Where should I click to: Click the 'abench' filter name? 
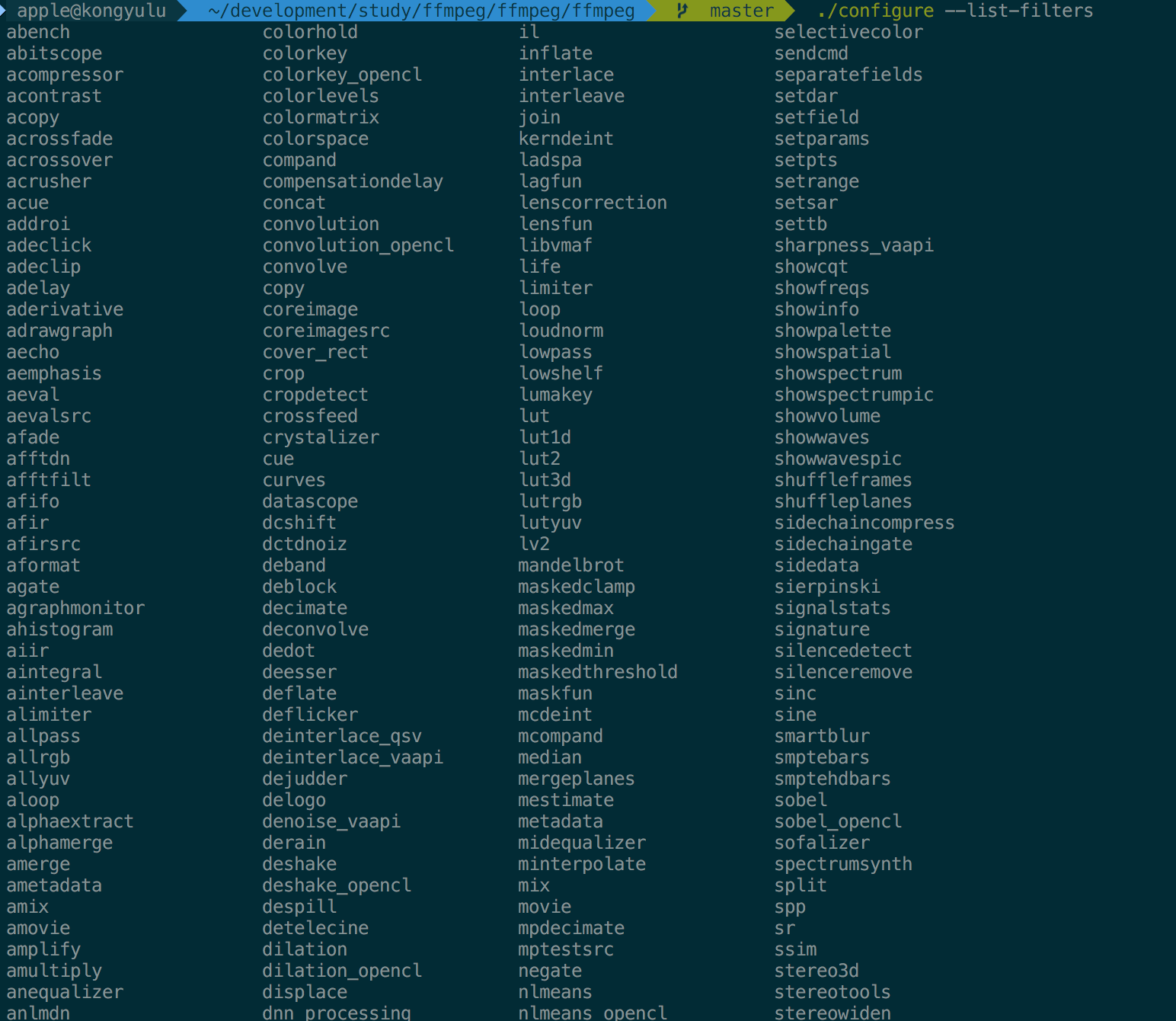[x=38, y=32]
